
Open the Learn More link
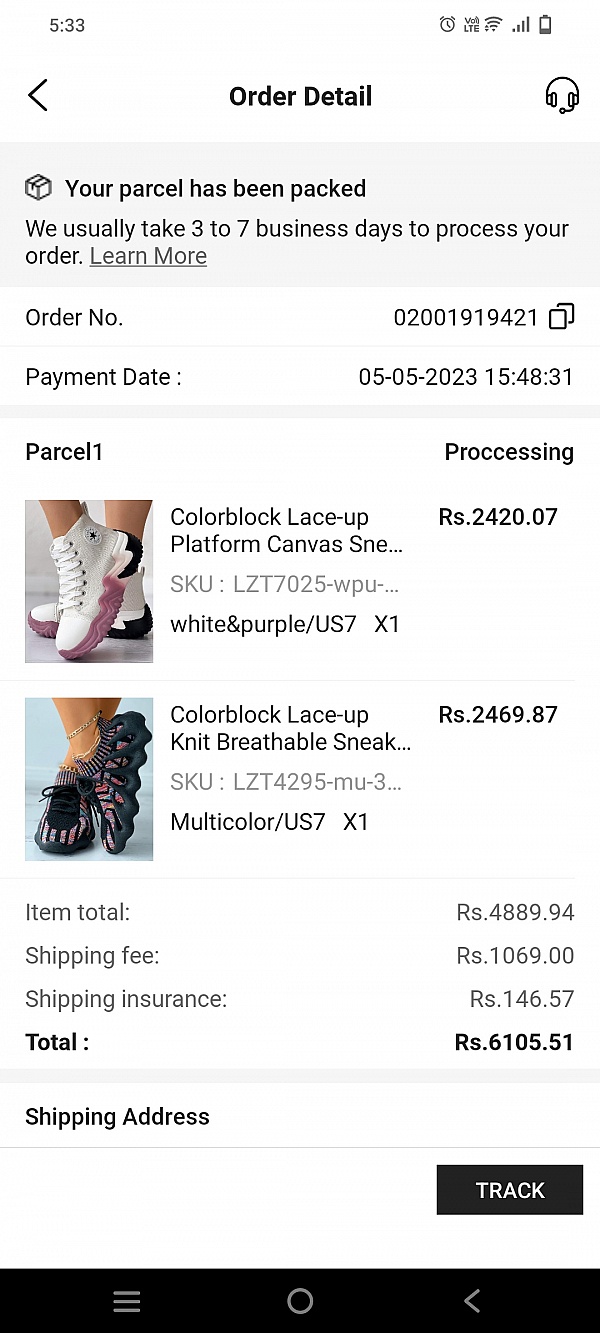point(148,256)
